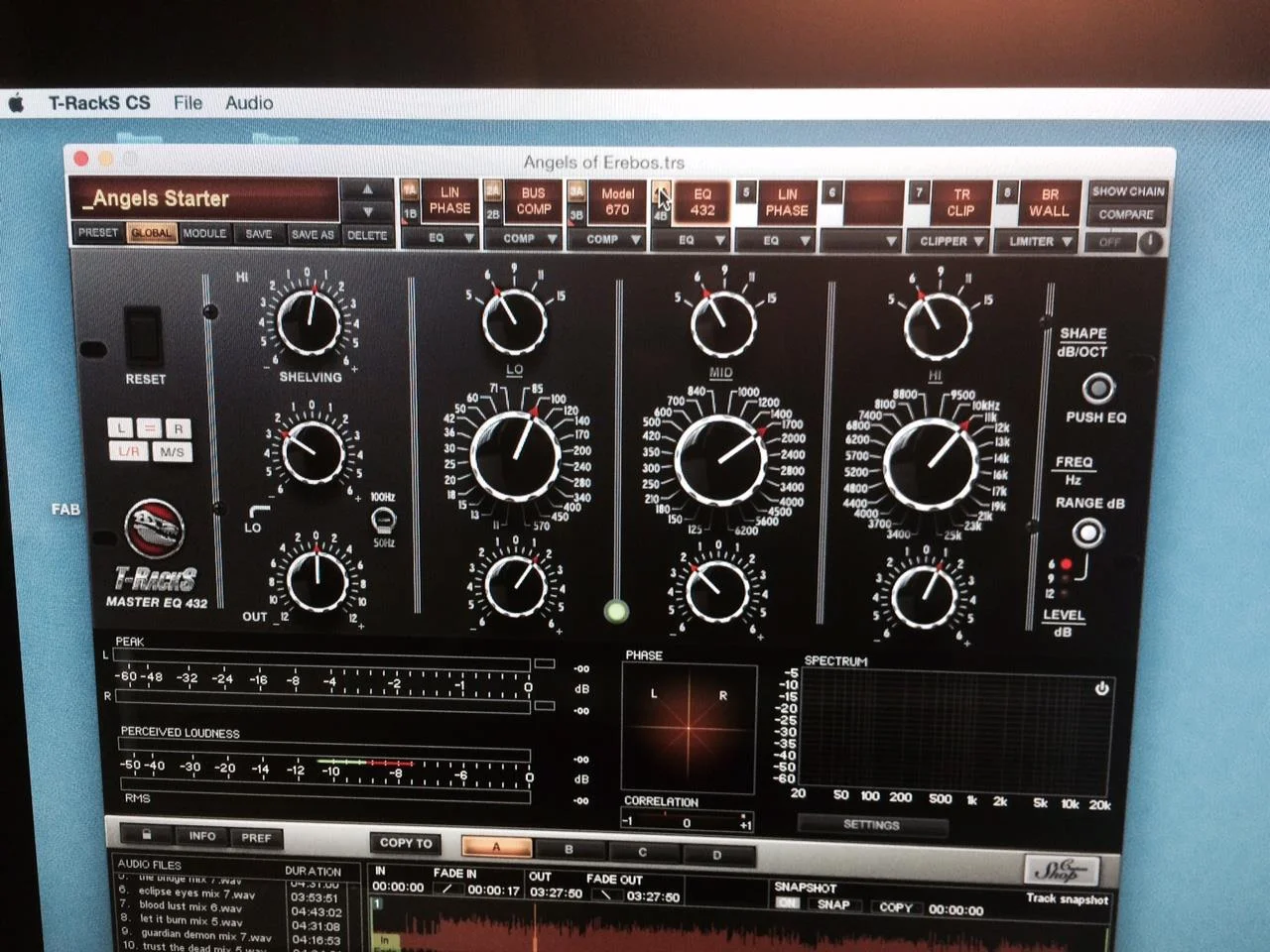Viewport: 1270px width, 952px height.
Task: Flip the 100Hz / 50Hz switch
Action: [382, 520]
